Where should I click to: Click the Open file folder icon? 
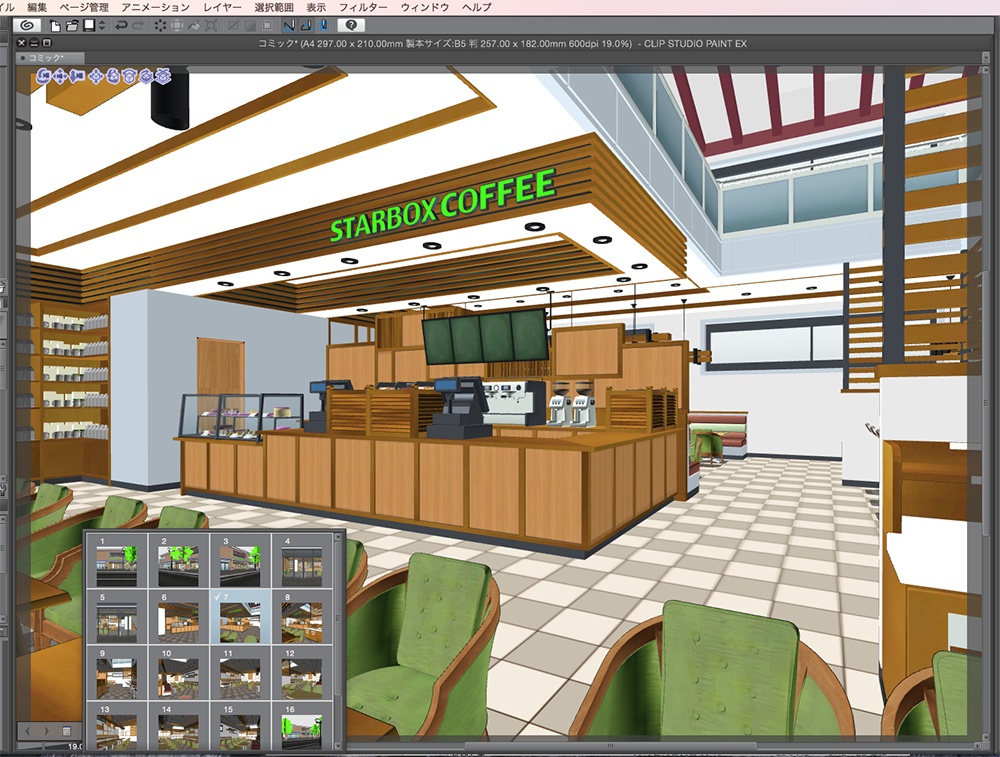click(71, 26)
